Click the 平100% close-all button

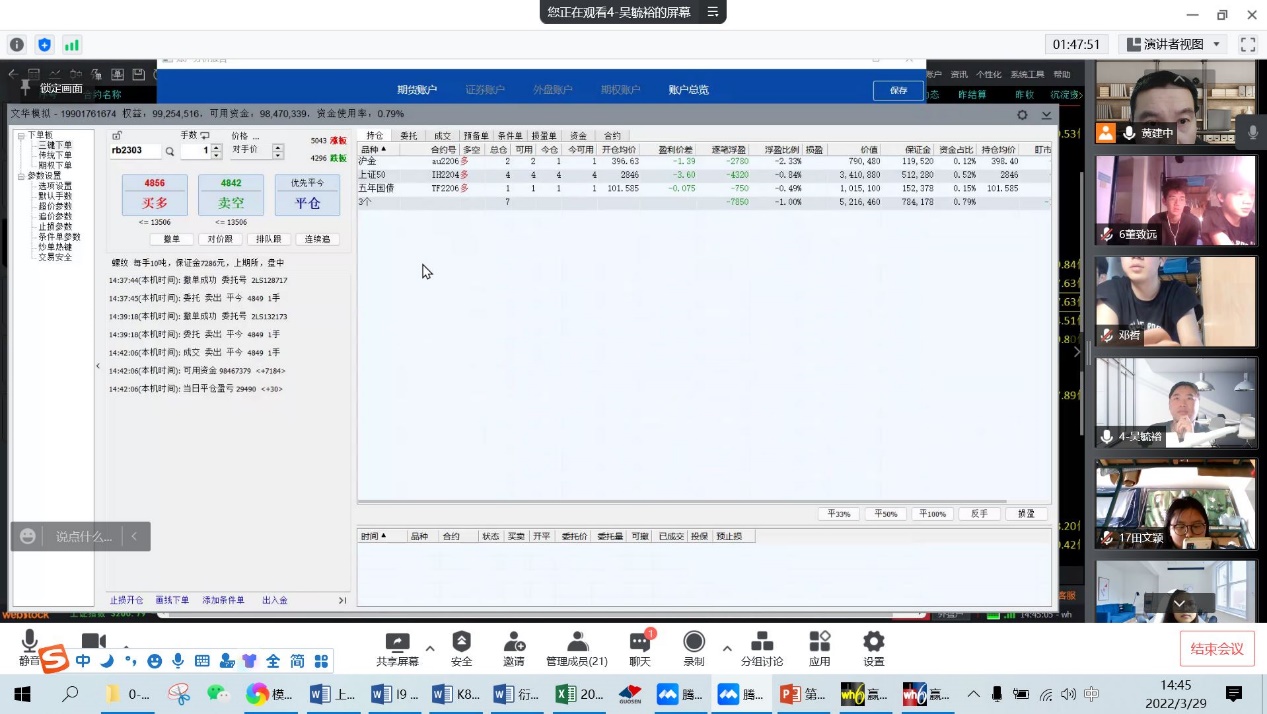[932, 514]
